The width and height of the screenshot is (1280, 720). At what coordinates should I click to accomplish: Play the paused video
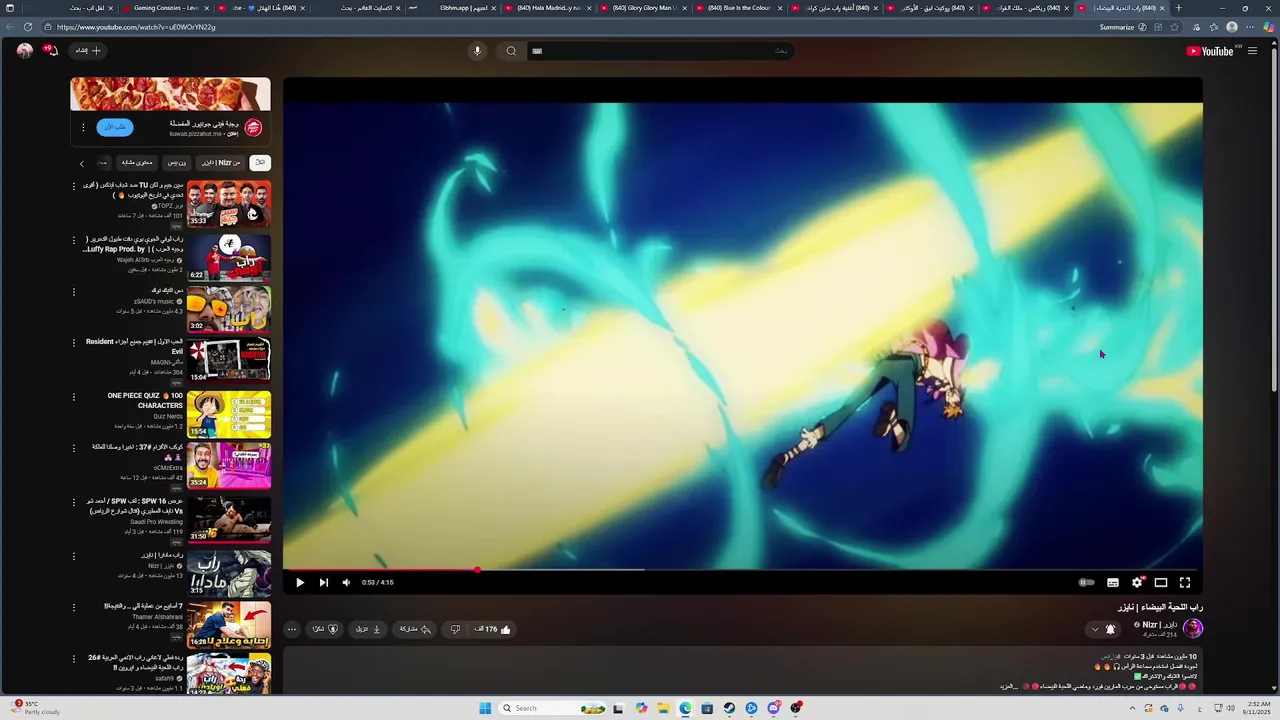[x=299, y=582]
